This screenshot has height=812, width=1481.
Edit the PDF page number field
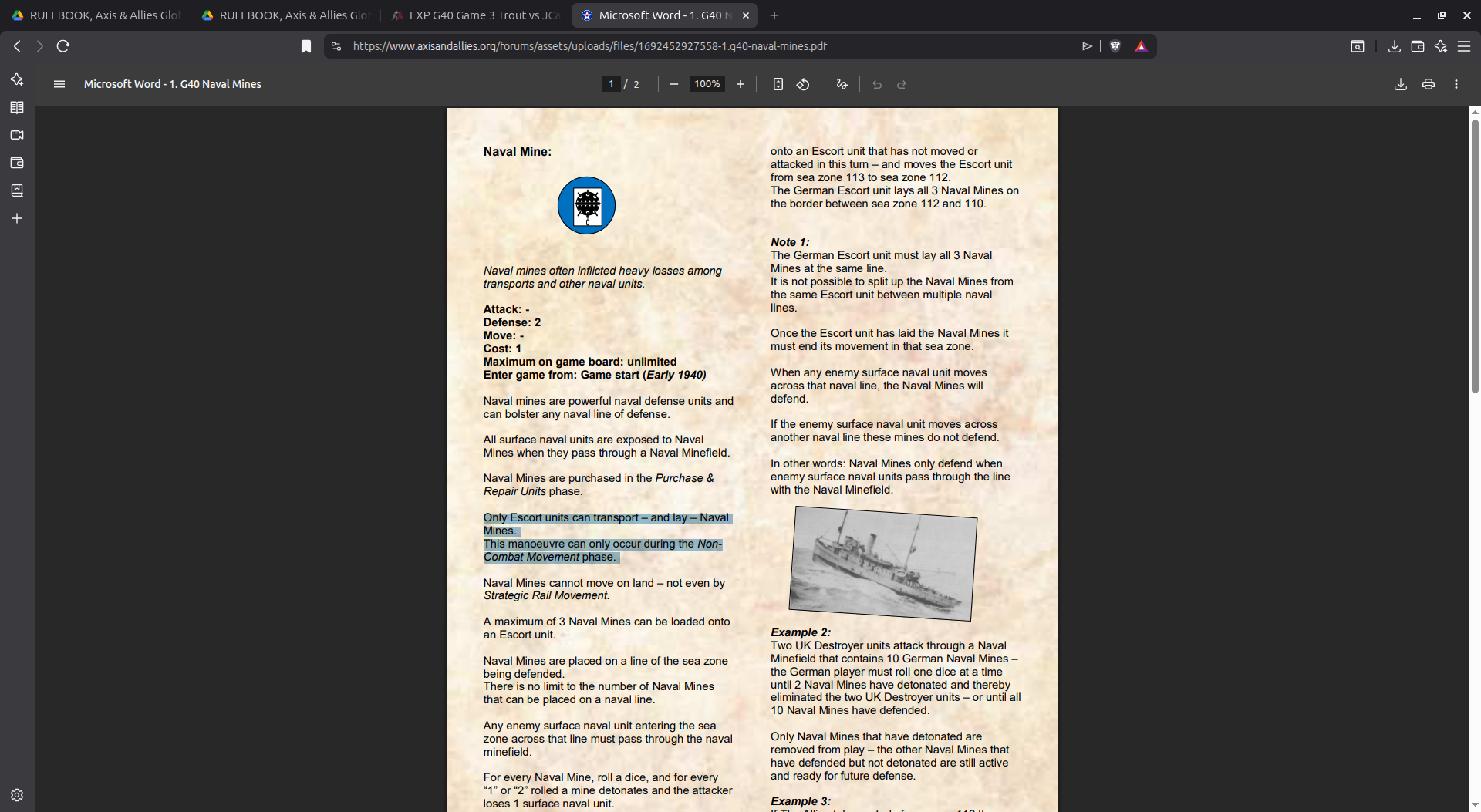click(610, 84)
